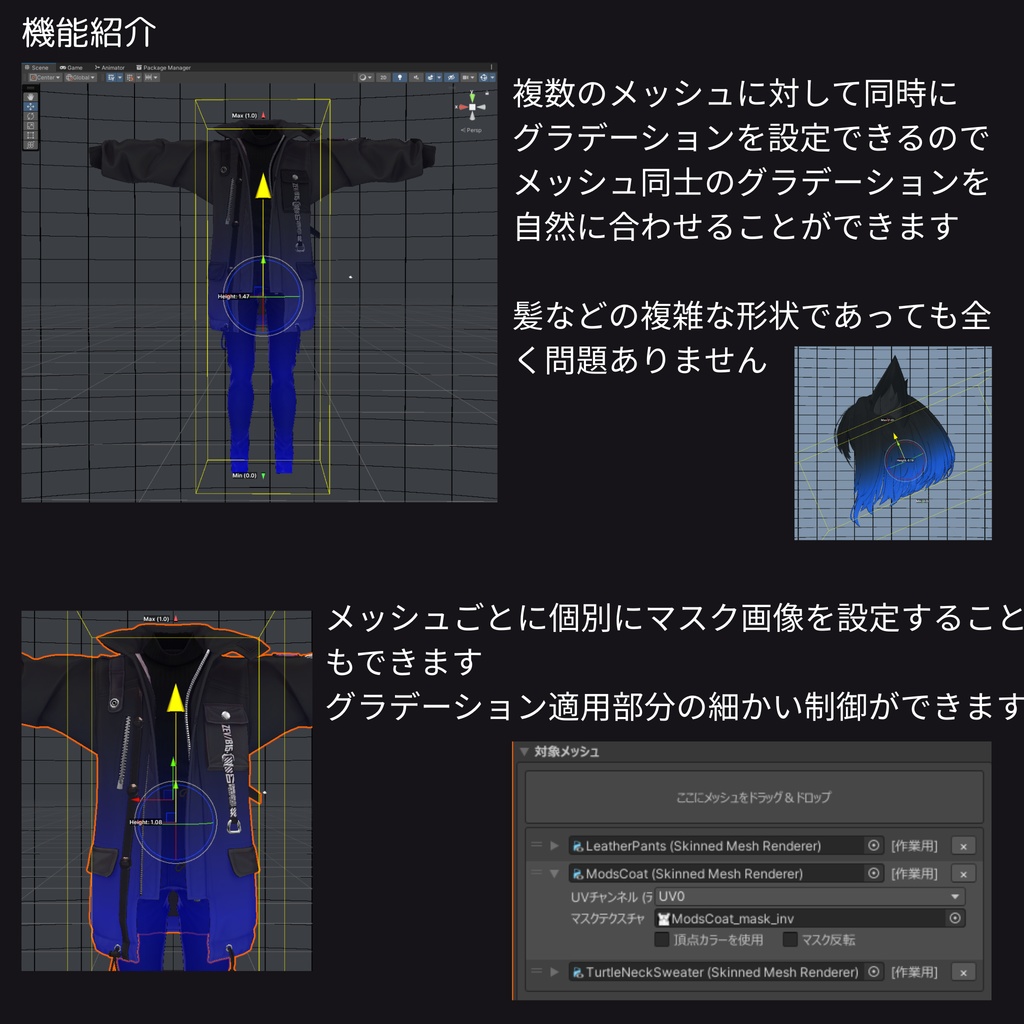The width and height of the screenshot is (1024, 1024).
Task: Collapse the ModsCoat renderer details
Action: (x=554, y=874)
